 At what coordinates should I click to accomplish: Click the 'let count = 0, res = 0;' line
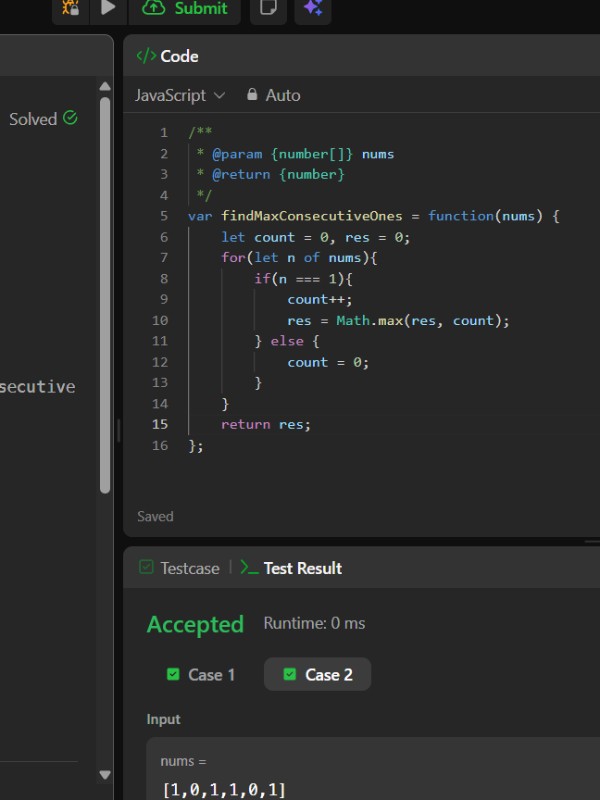[x=315, y=237]
